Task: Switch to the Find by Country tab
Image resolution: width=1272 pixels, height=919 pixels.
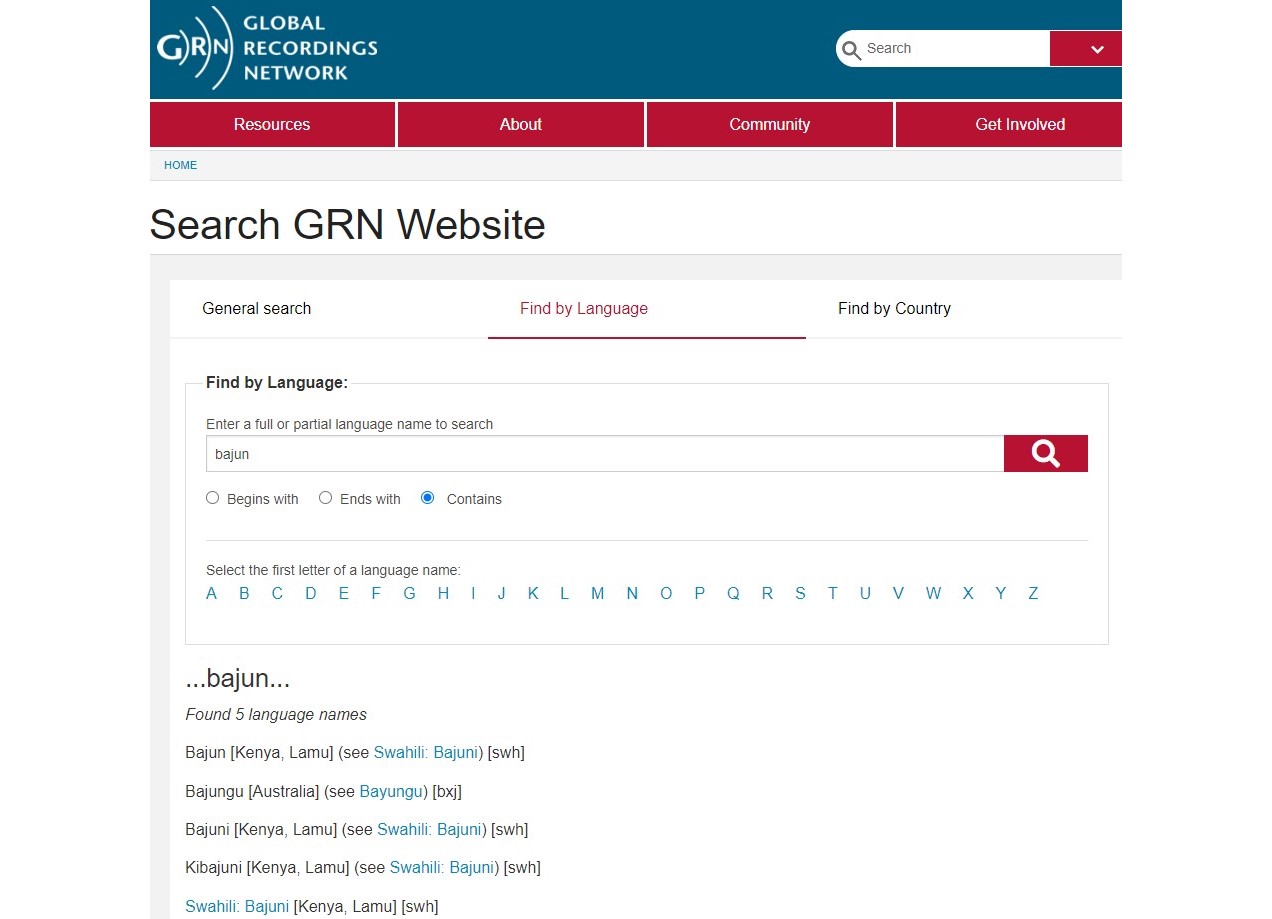Action: click(x=894, y=309)
